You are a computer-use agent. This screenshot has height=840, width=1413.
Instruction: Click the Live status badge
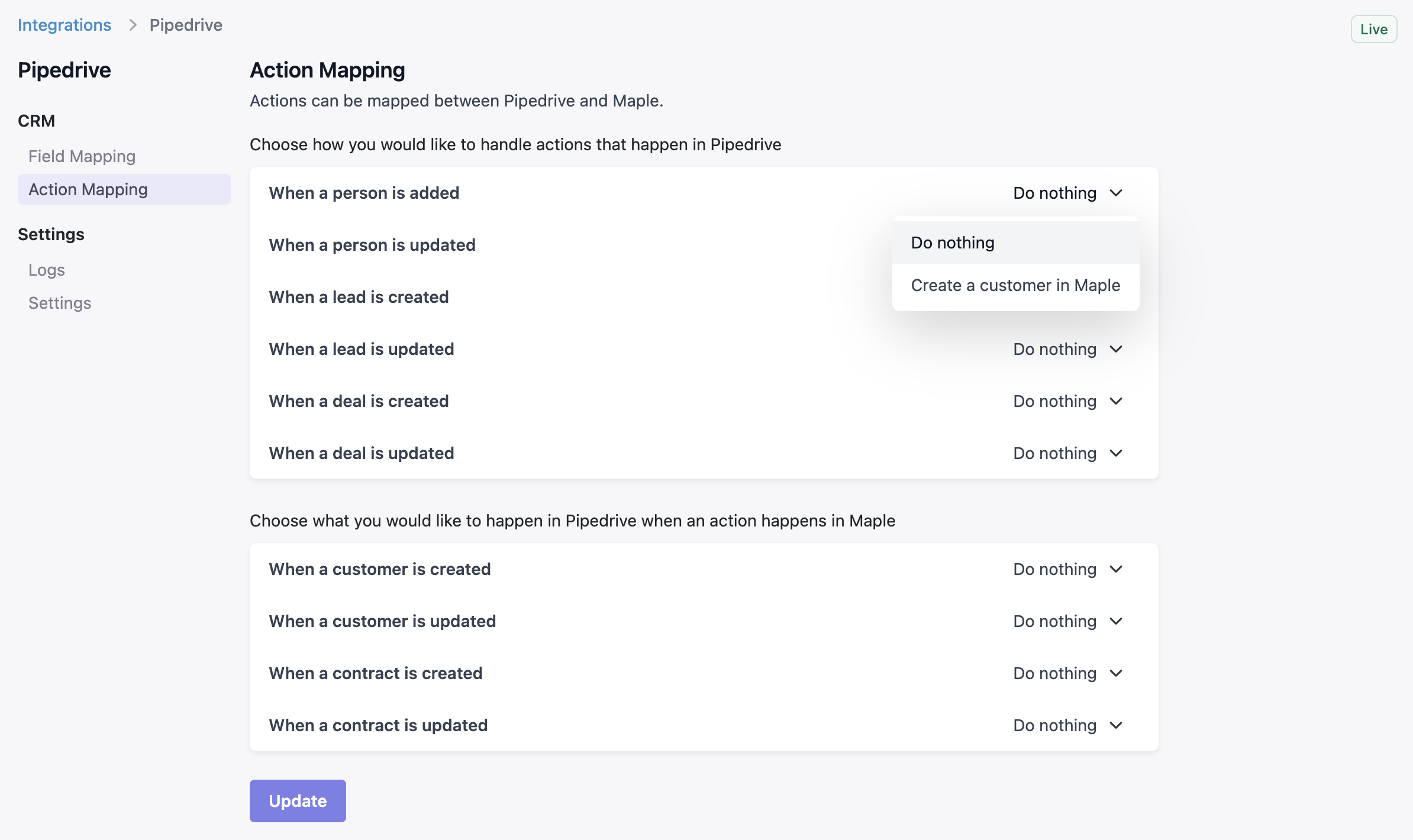(x=1373, y=29)
